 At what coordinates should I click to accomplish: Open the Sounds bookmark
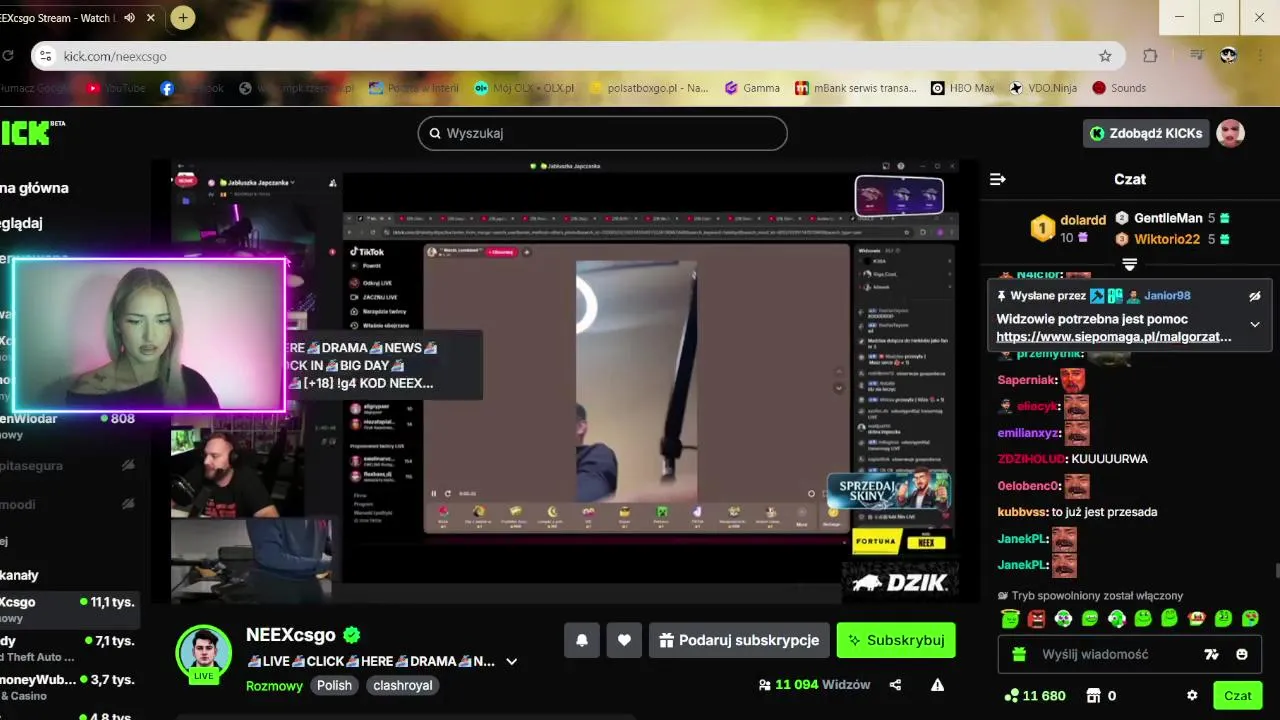(x=1119, y=88)
